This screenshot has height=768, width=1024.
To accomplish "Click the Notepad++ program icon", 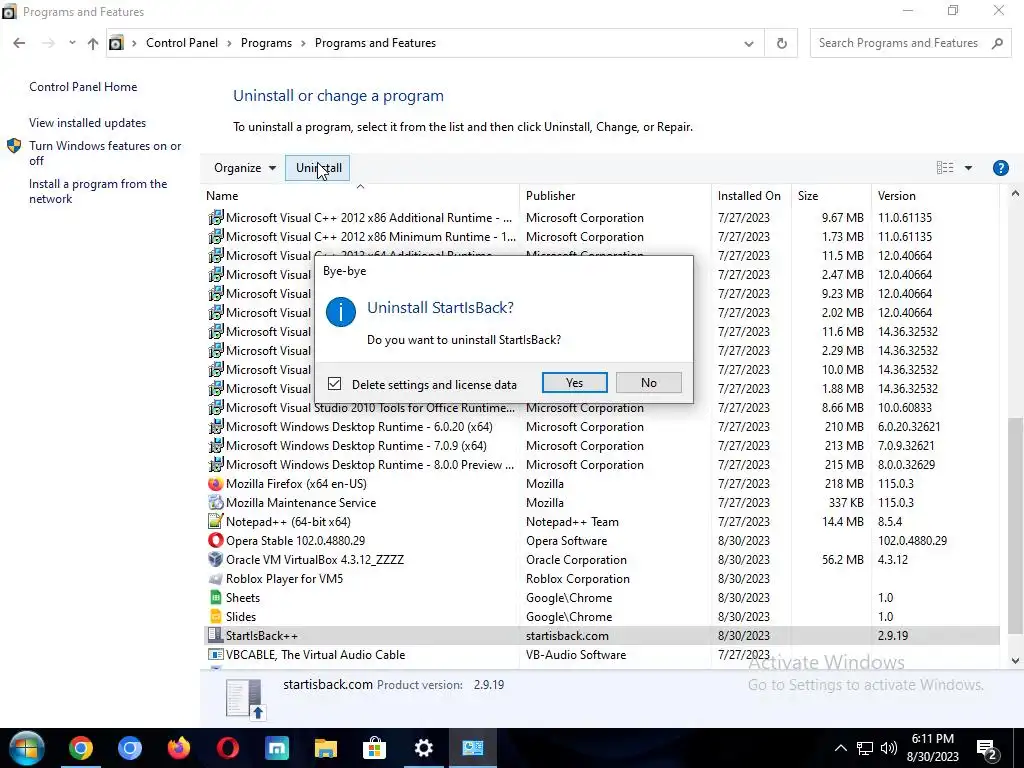I will (216, 522).
